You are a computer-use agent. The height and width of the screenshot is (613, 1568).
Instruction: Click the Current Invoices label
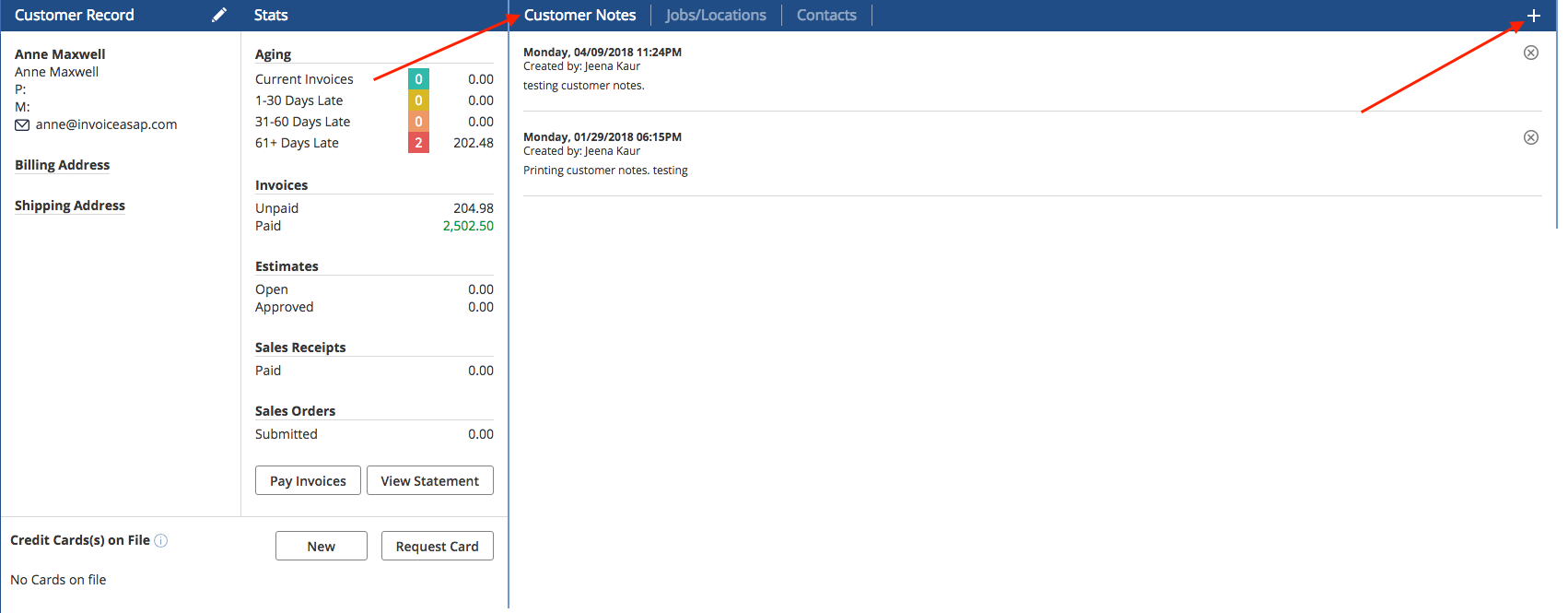tap(304, 79)
